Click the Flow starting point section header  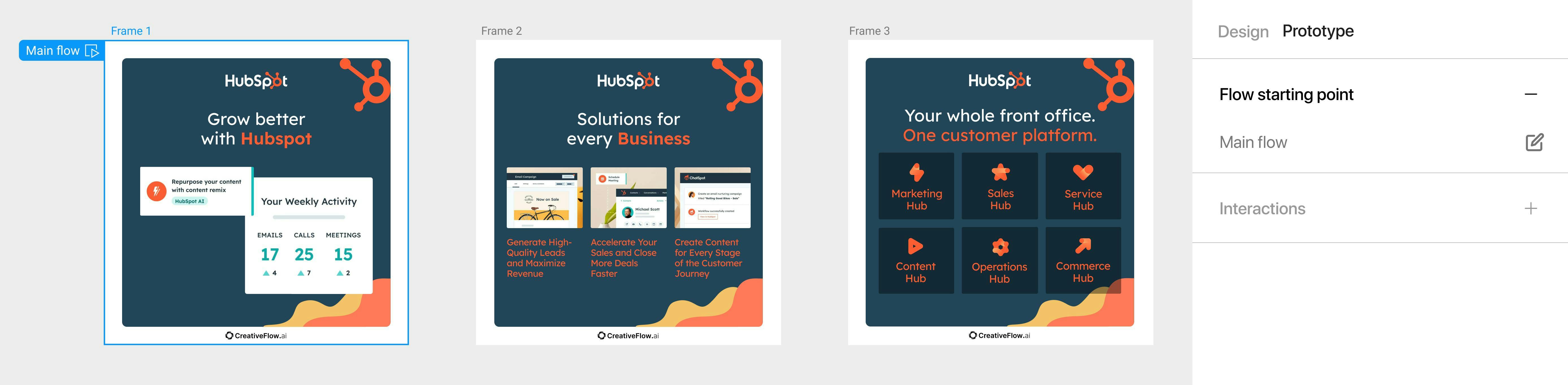pyautogui.click(x=1286, y=94)
